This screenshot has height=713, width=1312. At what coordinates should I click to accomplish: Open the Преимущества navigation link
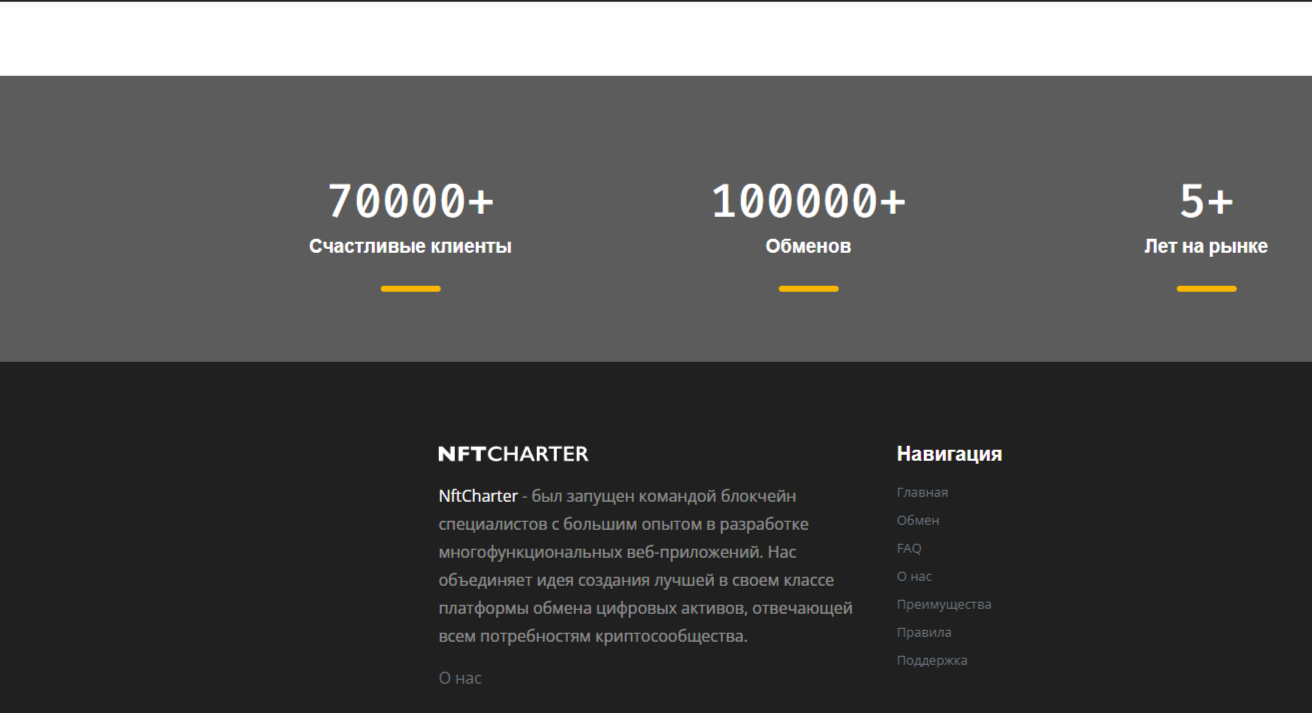tap(944, 604)
